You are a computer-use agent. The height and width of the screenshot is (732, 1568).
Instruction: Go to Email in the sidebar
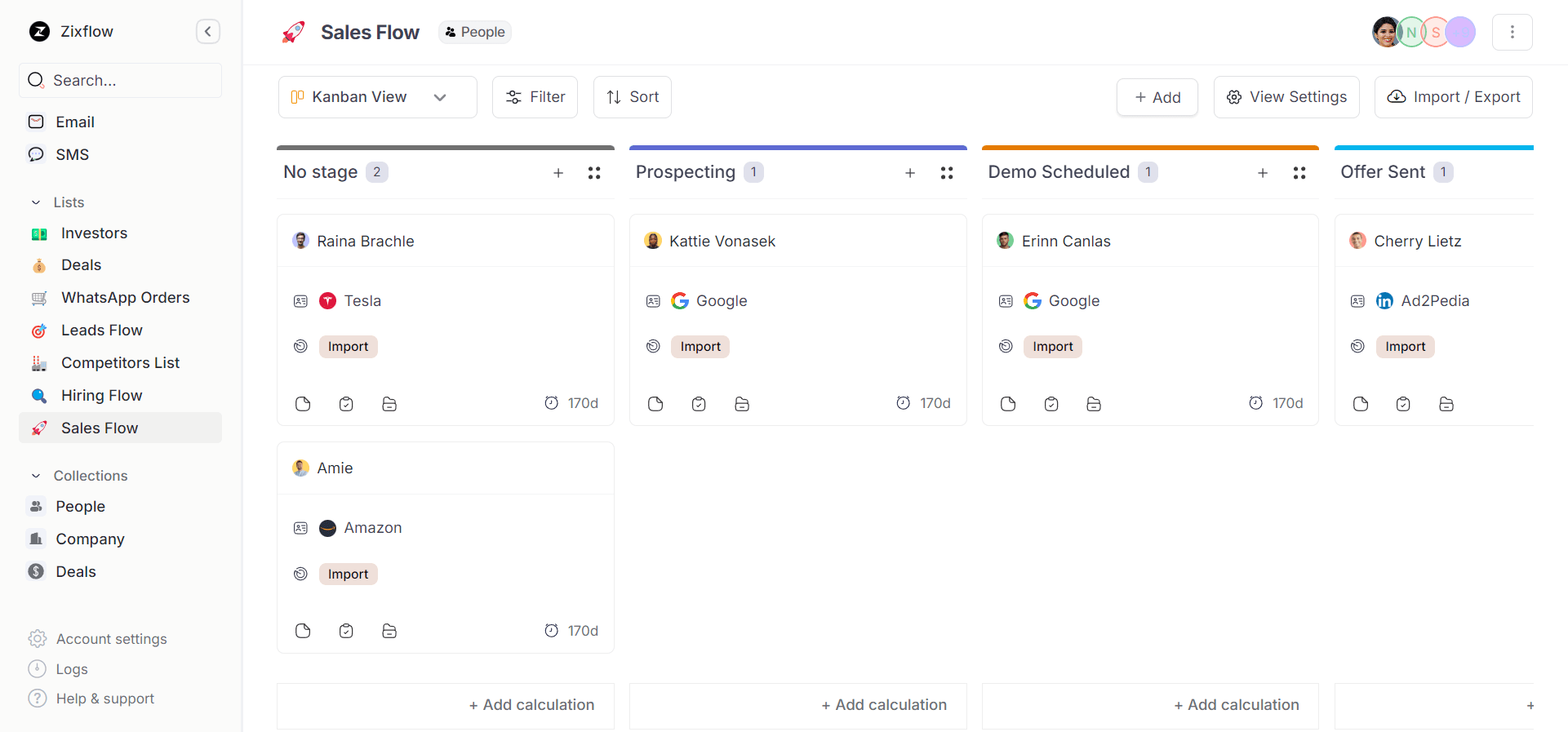(75, 122)
